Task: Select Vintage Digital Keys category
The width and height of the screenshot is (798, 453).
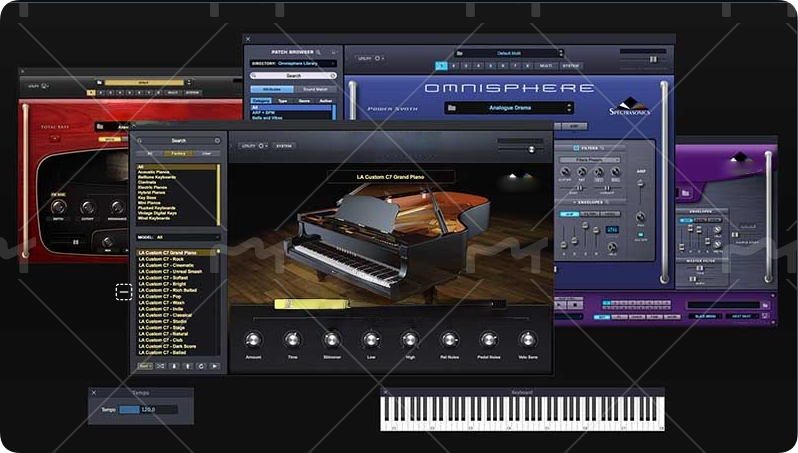Action: coord(157,213)
